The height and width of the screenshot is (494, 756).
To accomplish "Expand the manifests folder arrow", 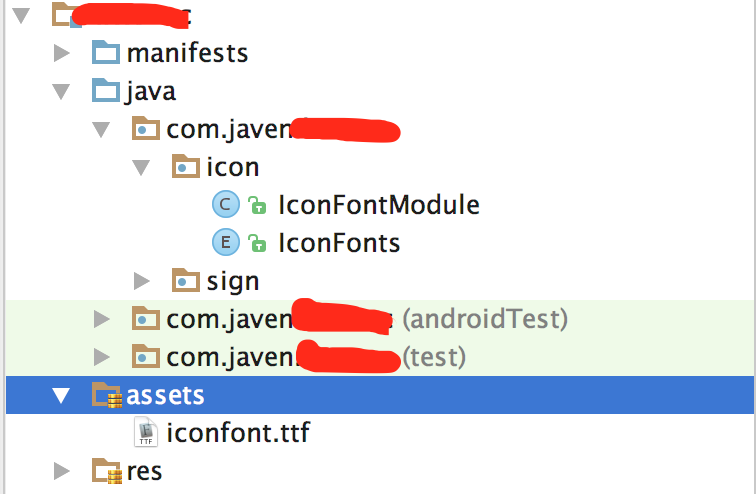I will click(x=61, y=53).
